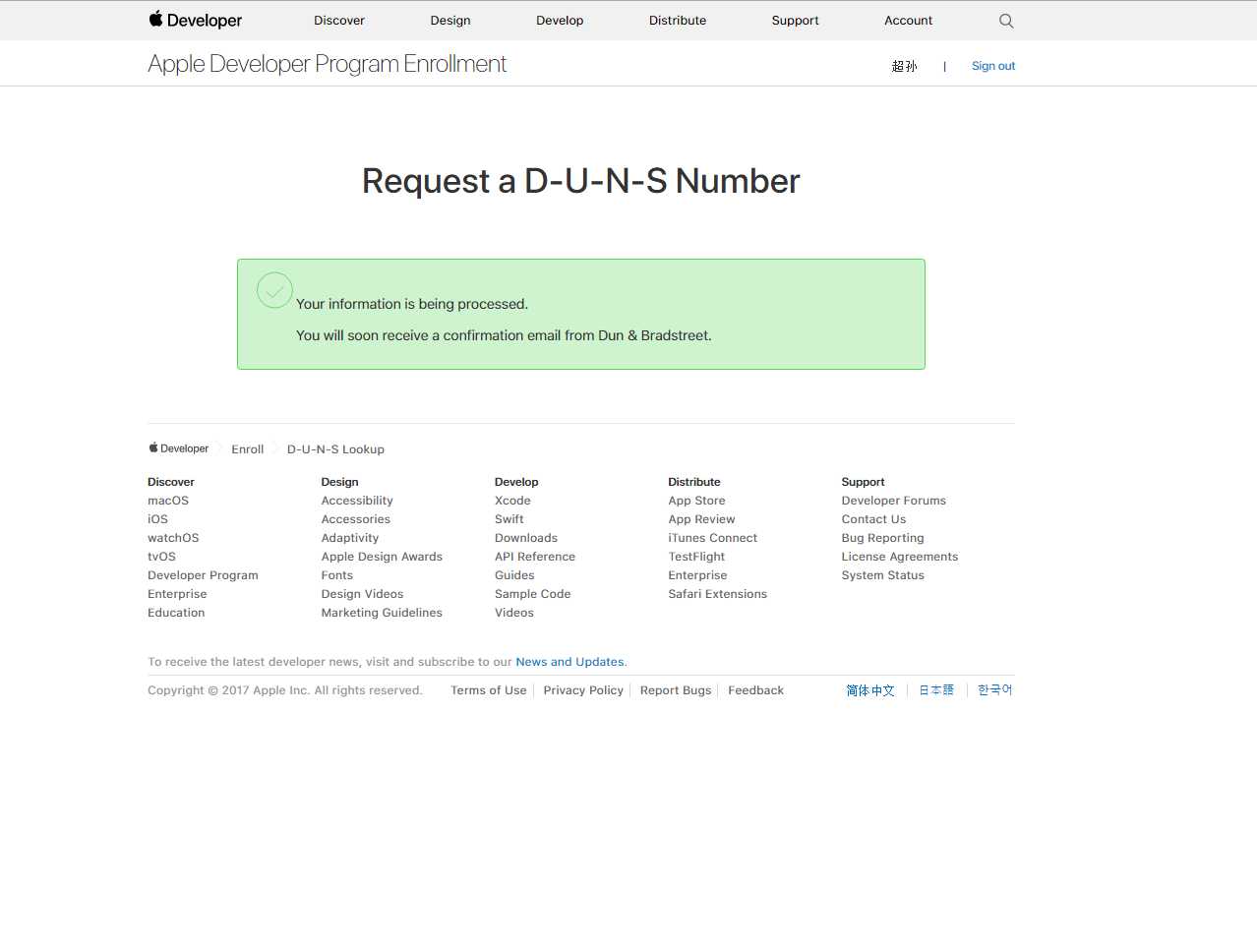Open Enterprise link under Distribute
1257x952 pixels.
click(x=697, y=575)
